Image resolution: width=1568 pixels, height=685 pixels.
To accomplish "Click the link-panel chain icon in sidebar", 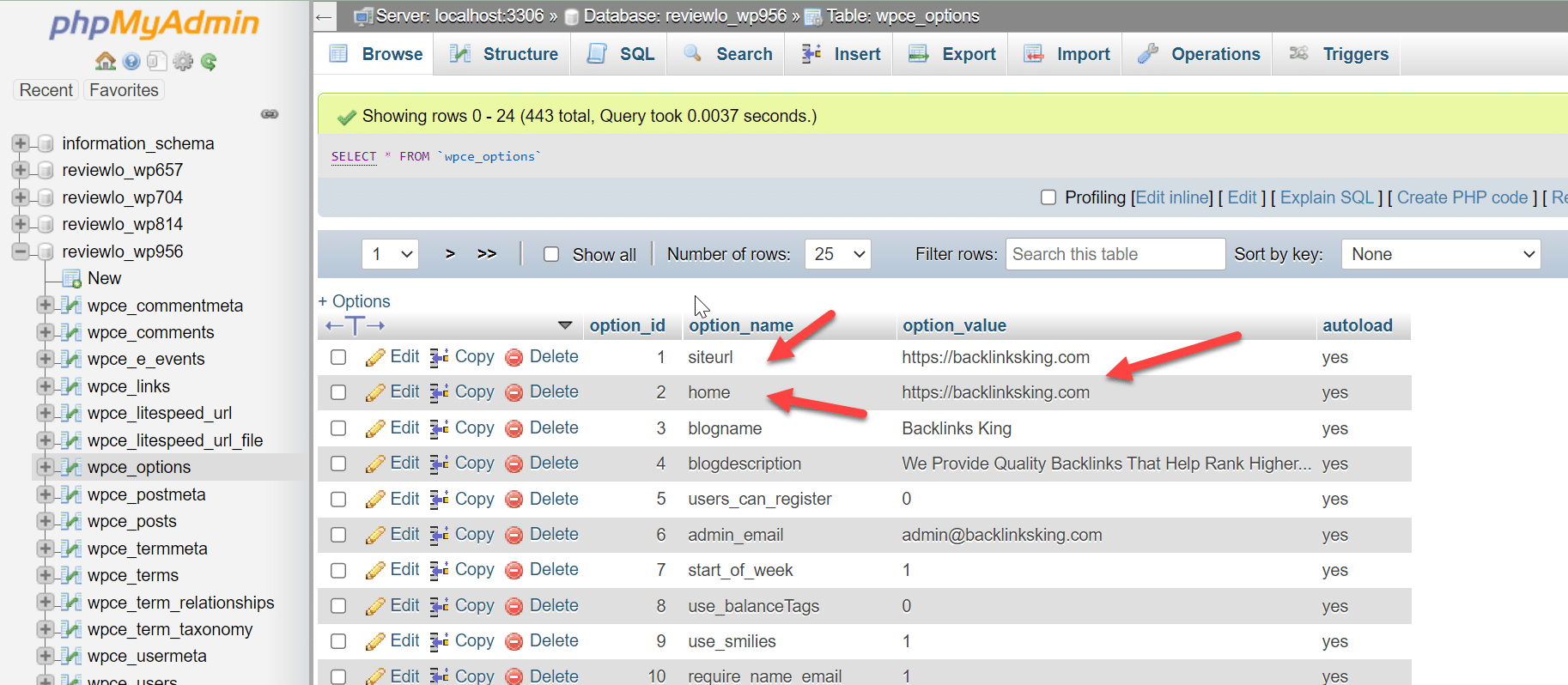I will [x=270, y=114].
